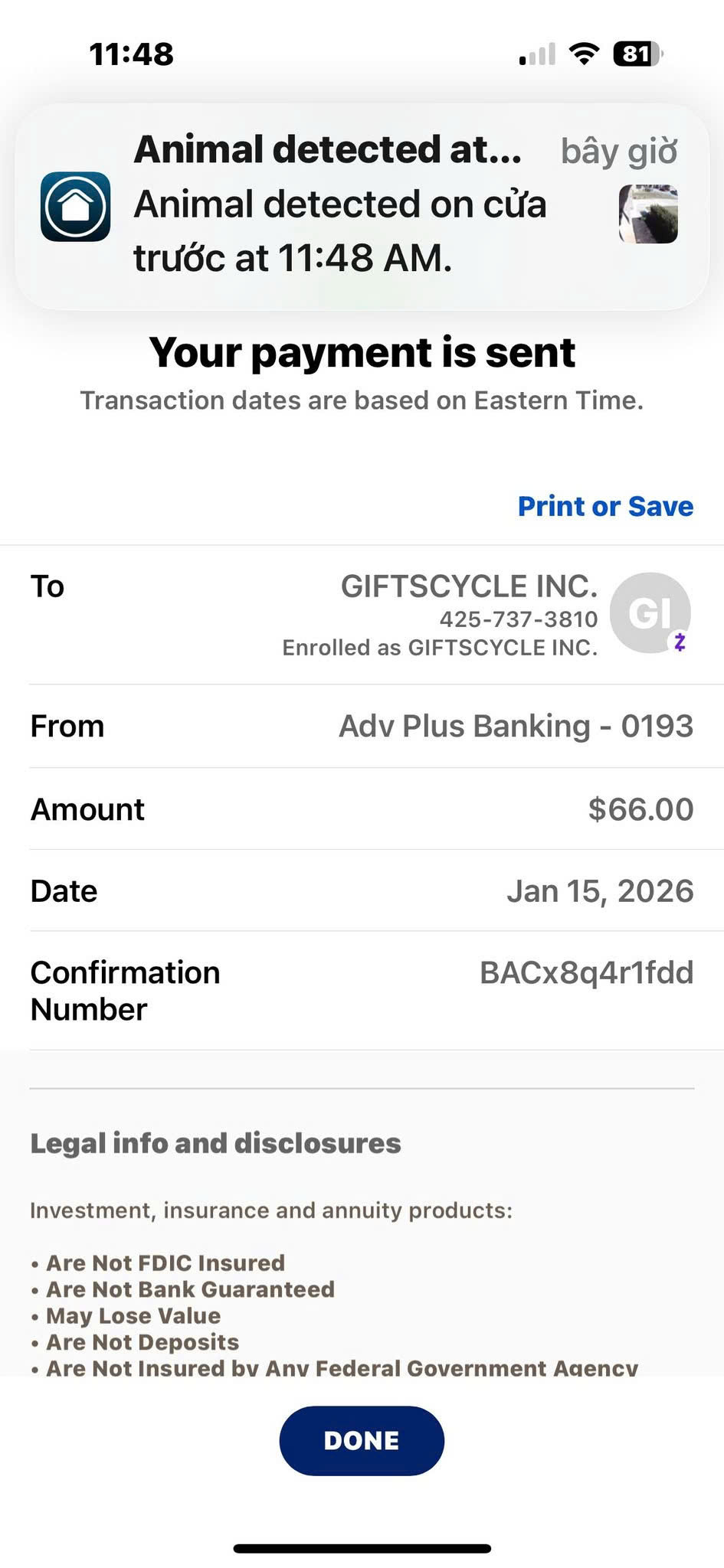Select the GIFTSCYCLE INC. recipient name

[x=469, y=586]
